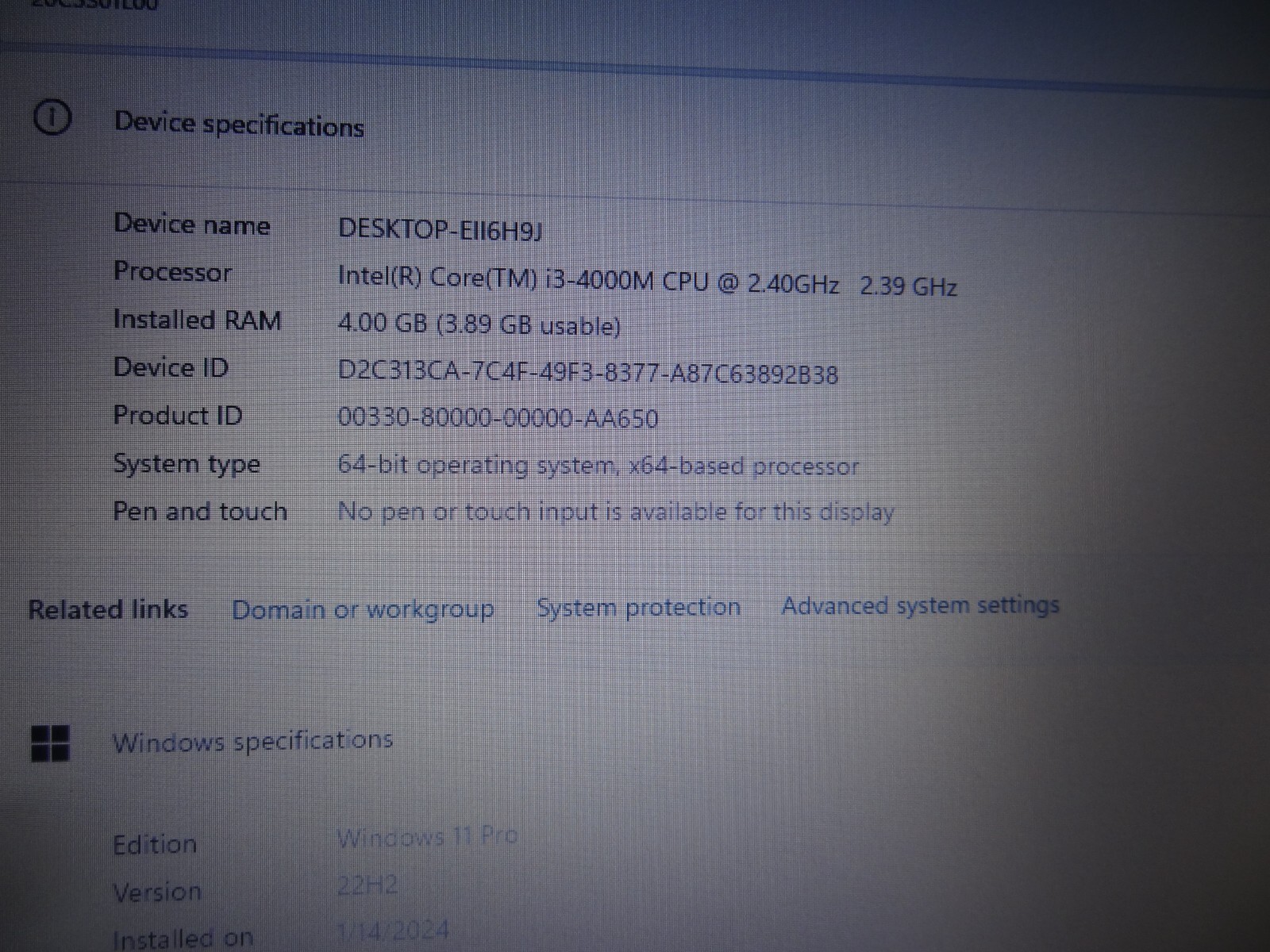Click the Processor label
The width and height of the screenshot is (1270, 952).
click(x=172, y=272)
